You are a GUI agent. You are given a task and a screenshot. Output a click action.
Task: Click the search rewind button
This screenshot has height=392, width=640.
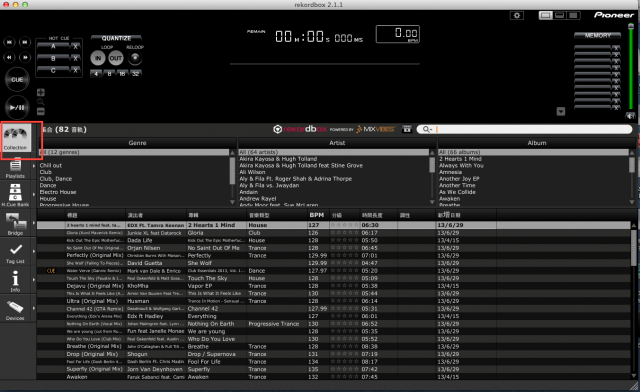[x=9, y=58]
